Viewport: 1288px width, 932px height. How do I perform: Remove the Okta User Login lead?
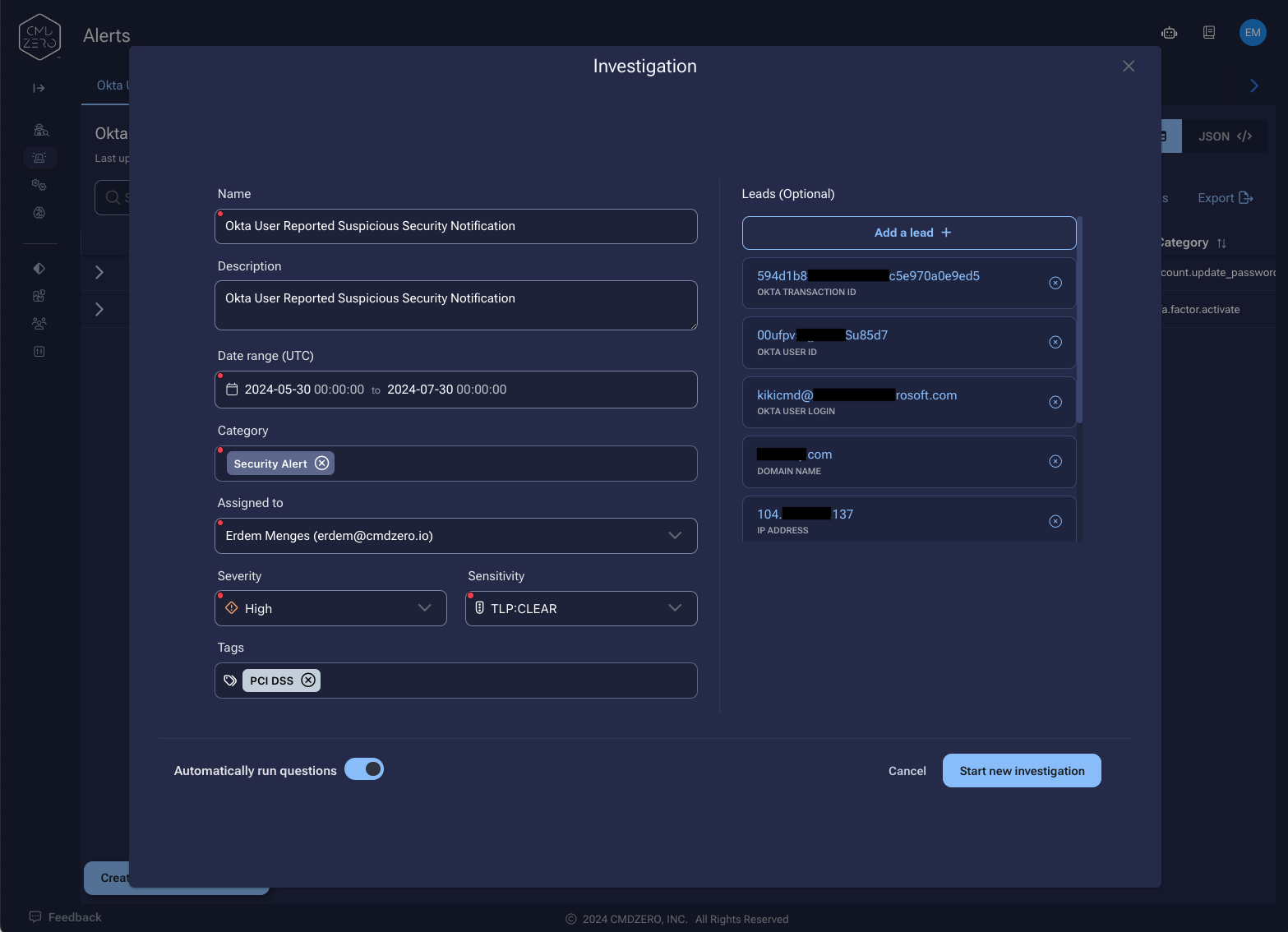click(1055, 402)
